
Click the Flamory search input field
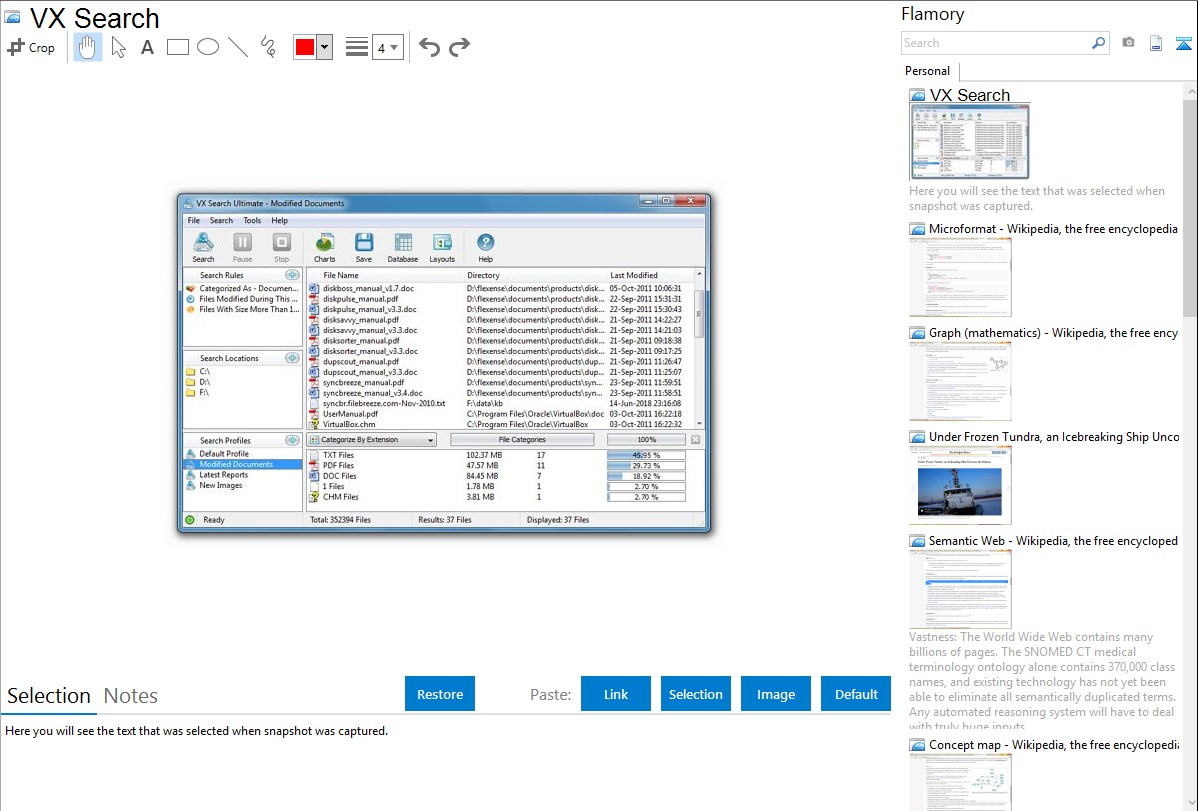(995, 43)
